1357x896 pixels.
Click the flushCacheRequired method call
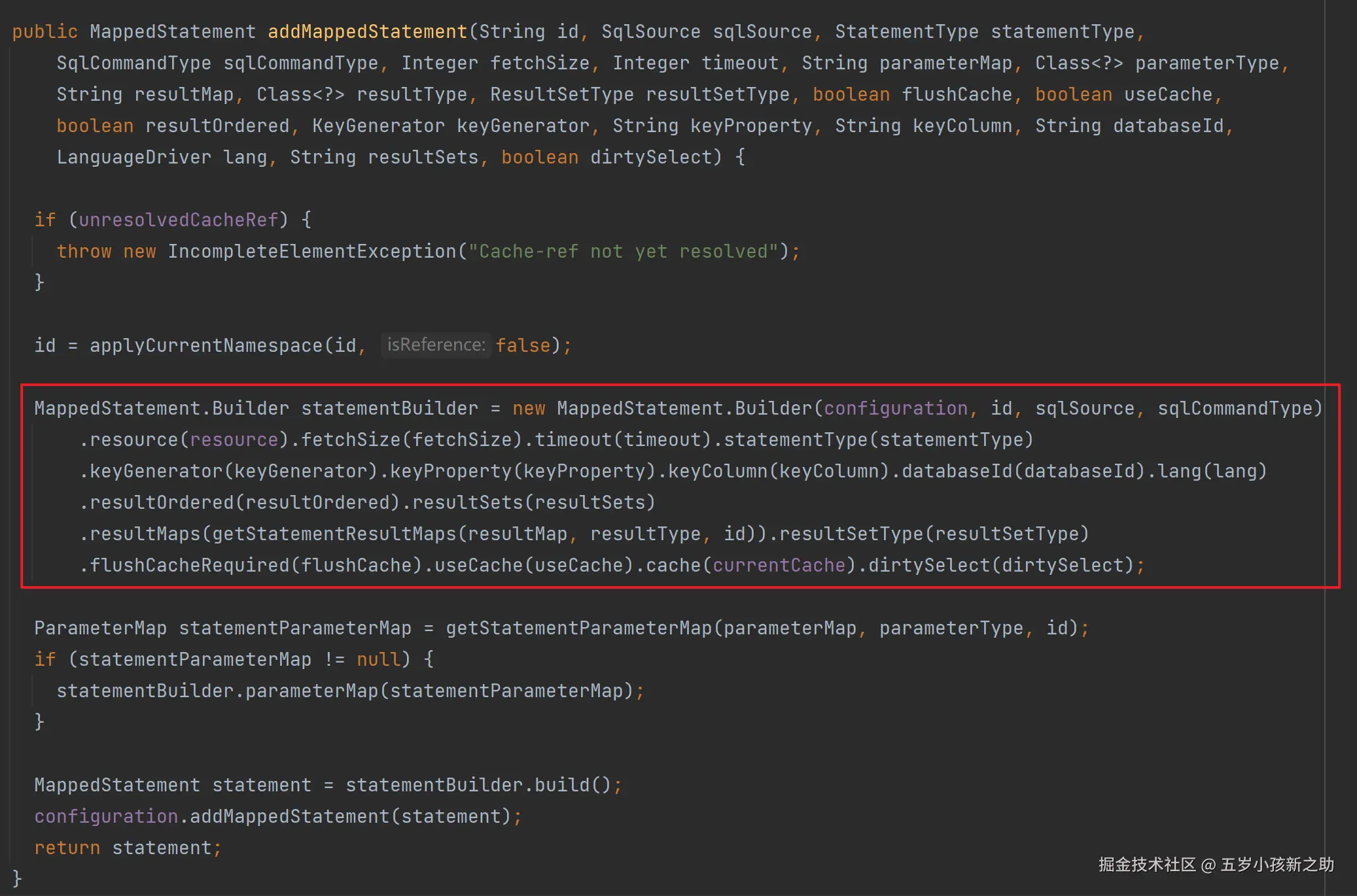coord(189,565)
